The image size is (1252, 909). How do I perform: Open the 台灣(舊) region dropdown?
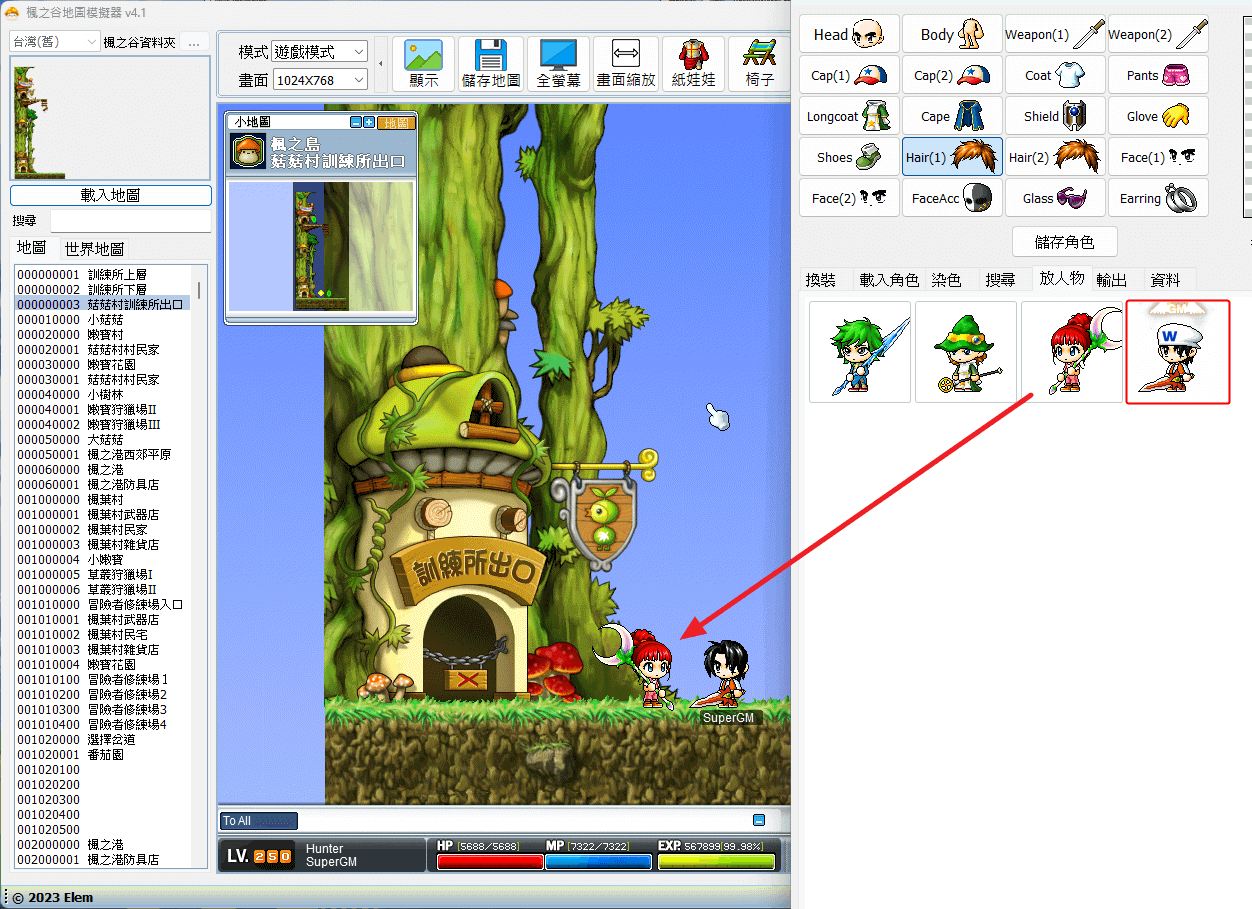pos(55,42)
